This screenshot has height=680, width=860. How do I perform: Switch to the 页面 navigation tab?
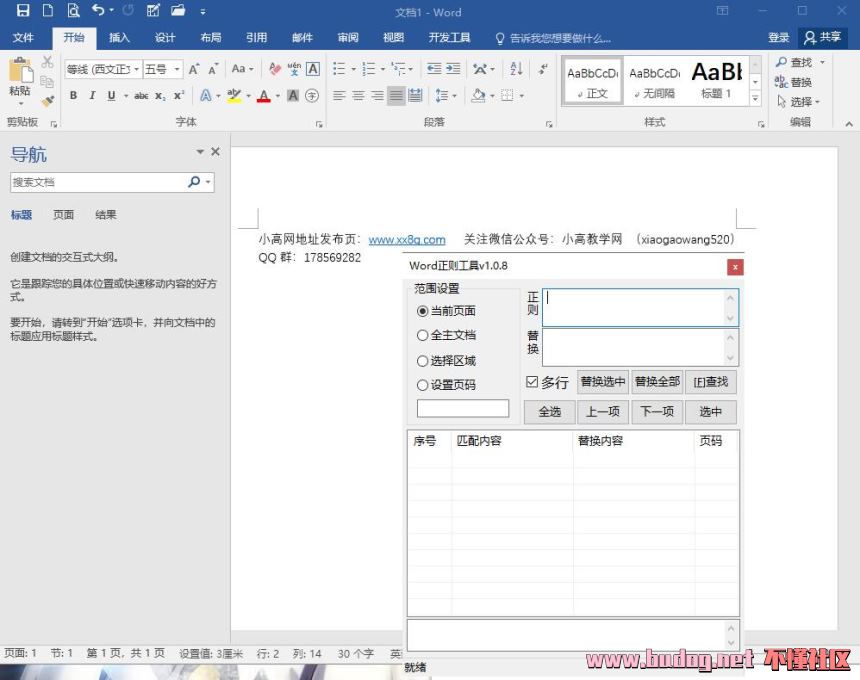coord(63,214)
